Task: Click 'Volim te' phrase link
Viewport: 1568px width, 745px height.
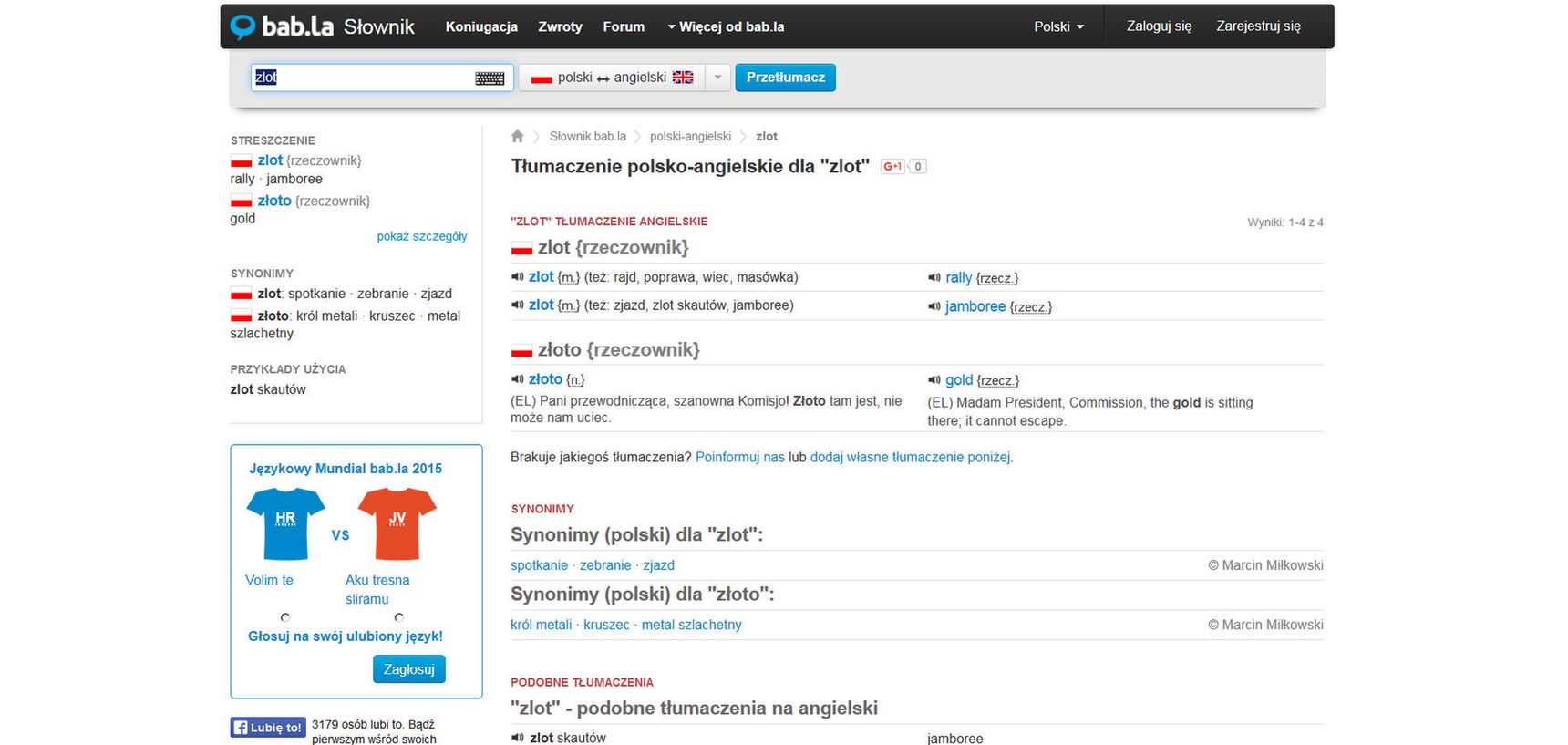Action: [x=269, y=580]
